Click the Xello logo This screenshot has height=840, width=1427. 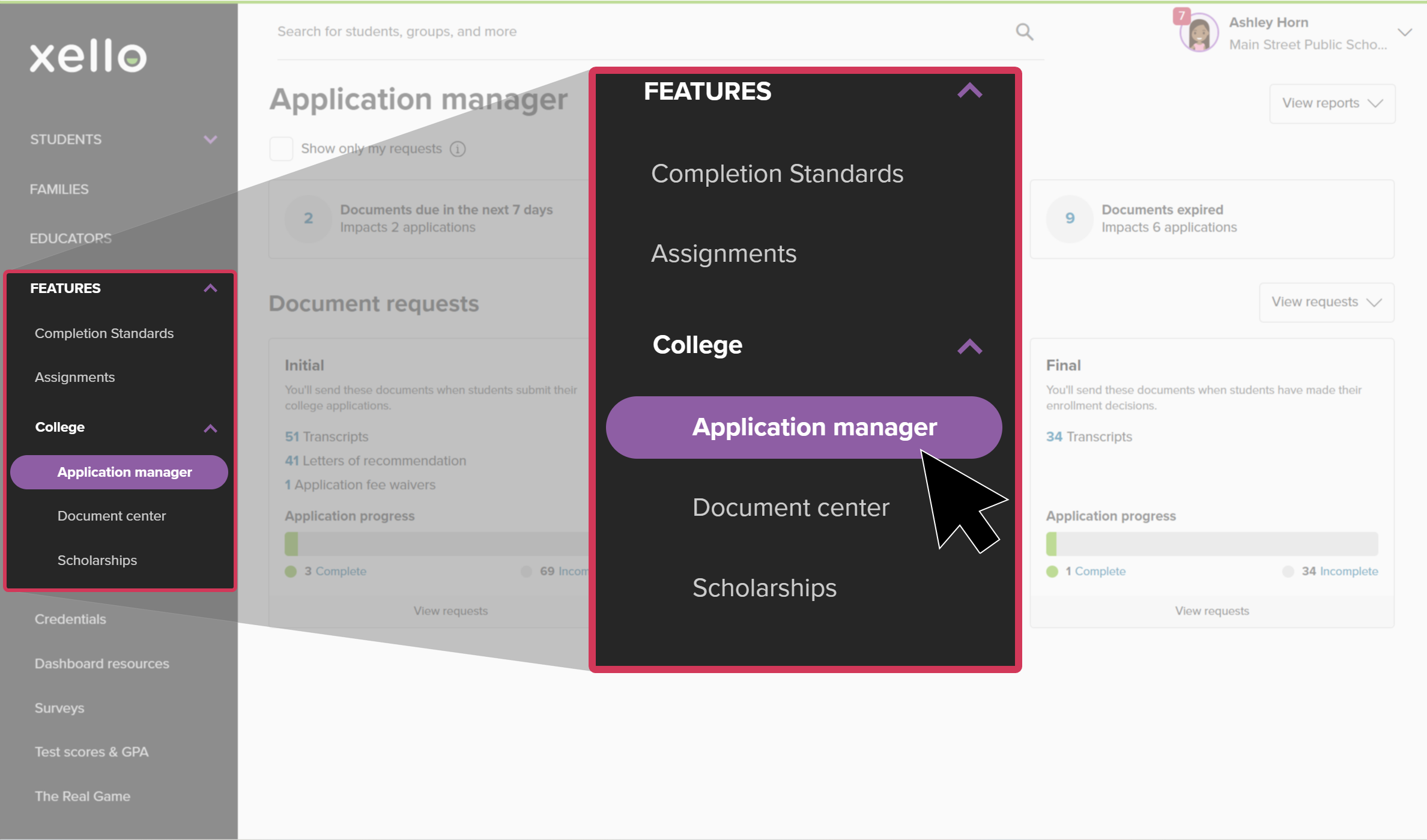(88, 56)
